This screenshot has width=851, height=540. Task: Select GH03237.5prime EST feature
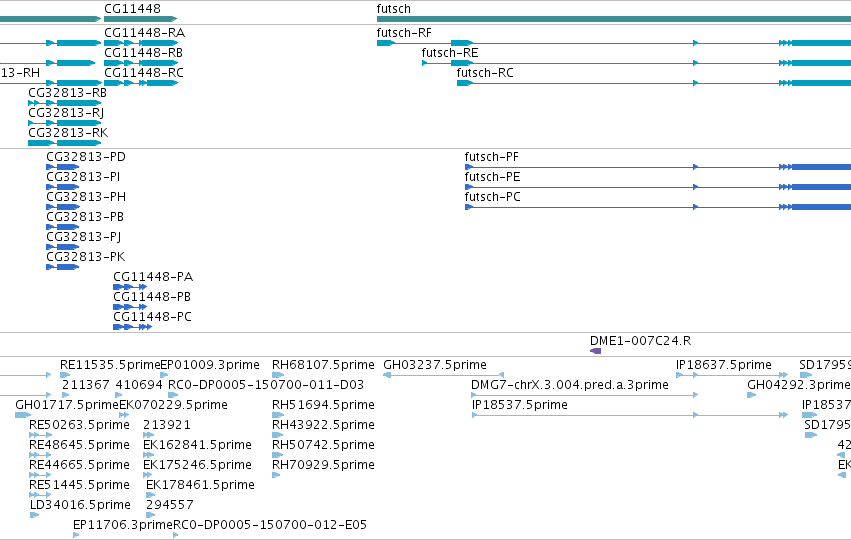(443, 375)
